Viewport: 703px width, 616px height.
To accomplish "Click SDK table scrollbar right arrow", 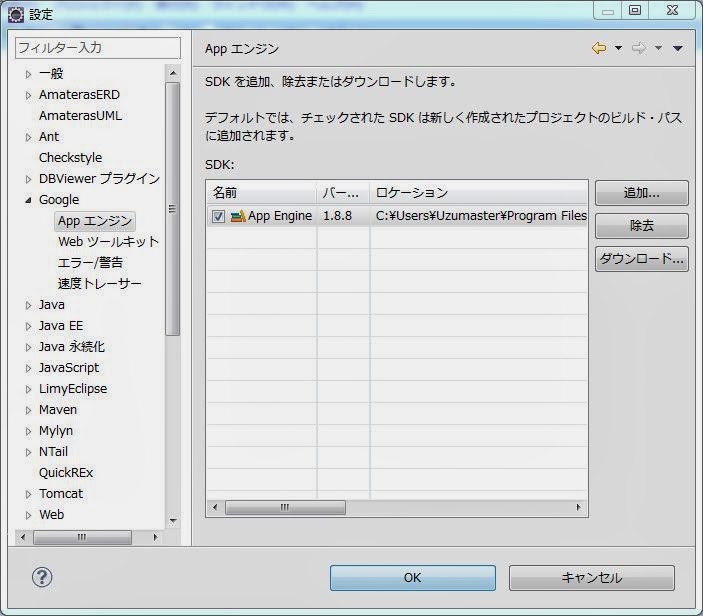I will (x=578, y=507).
